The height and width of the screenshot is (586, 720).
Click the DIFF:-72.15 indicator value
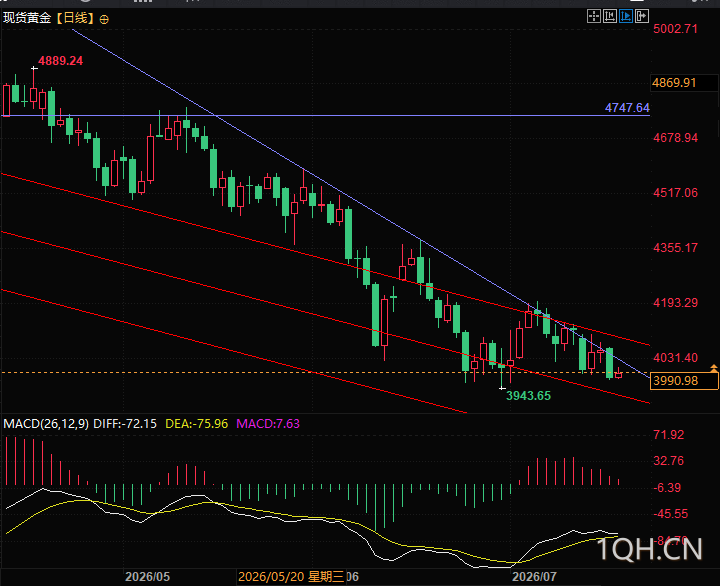click(125, 423)
